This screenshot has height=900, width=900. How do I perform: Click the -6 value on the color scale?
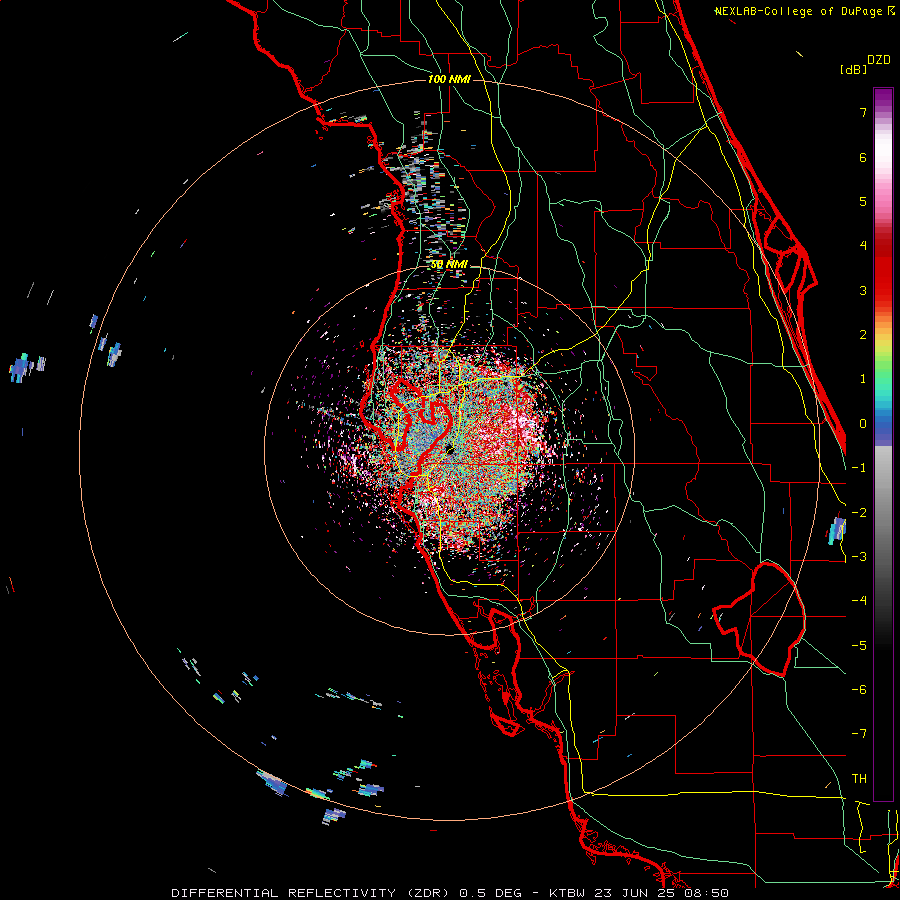(859, 690)
